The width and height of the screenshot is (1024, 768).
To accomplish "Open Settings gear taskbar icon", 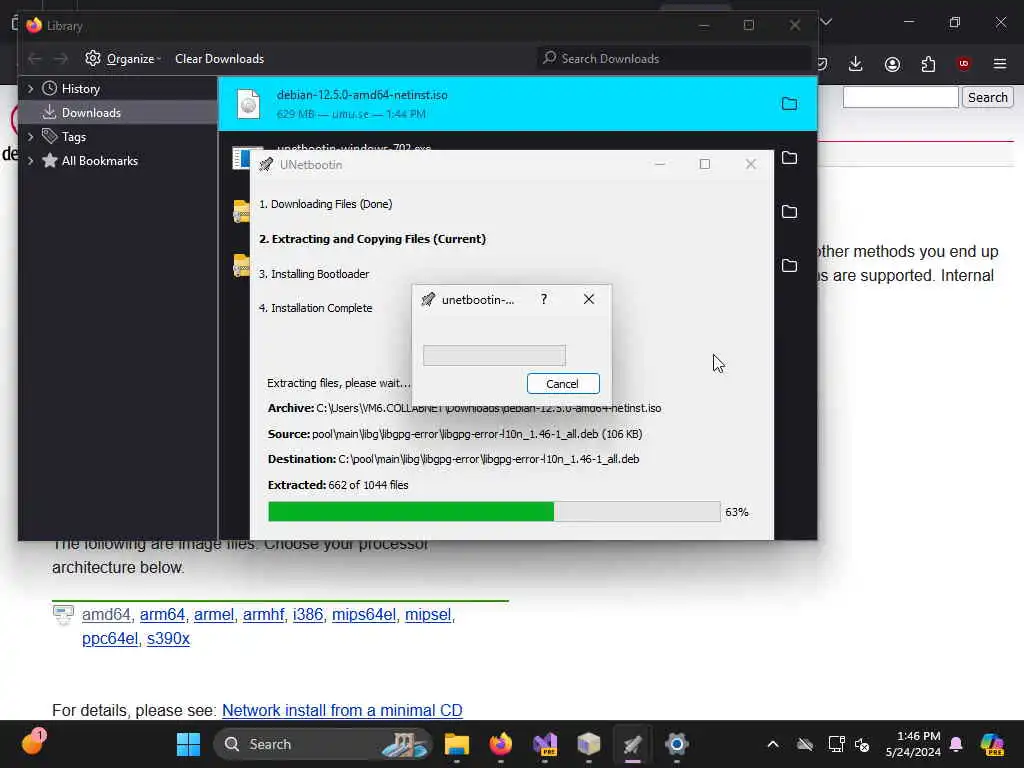I will [x=677, y=744].
